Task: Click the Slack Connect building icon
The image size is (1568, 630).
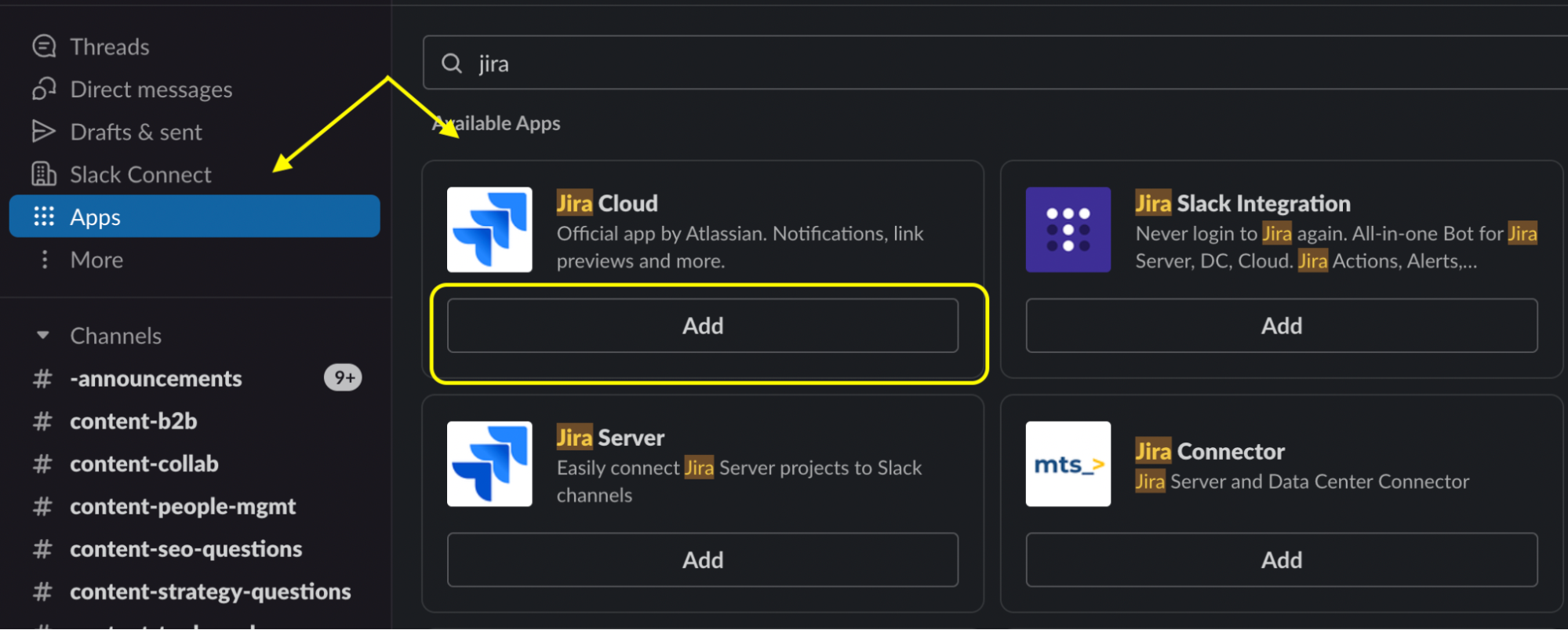Action: coord(44,174)
